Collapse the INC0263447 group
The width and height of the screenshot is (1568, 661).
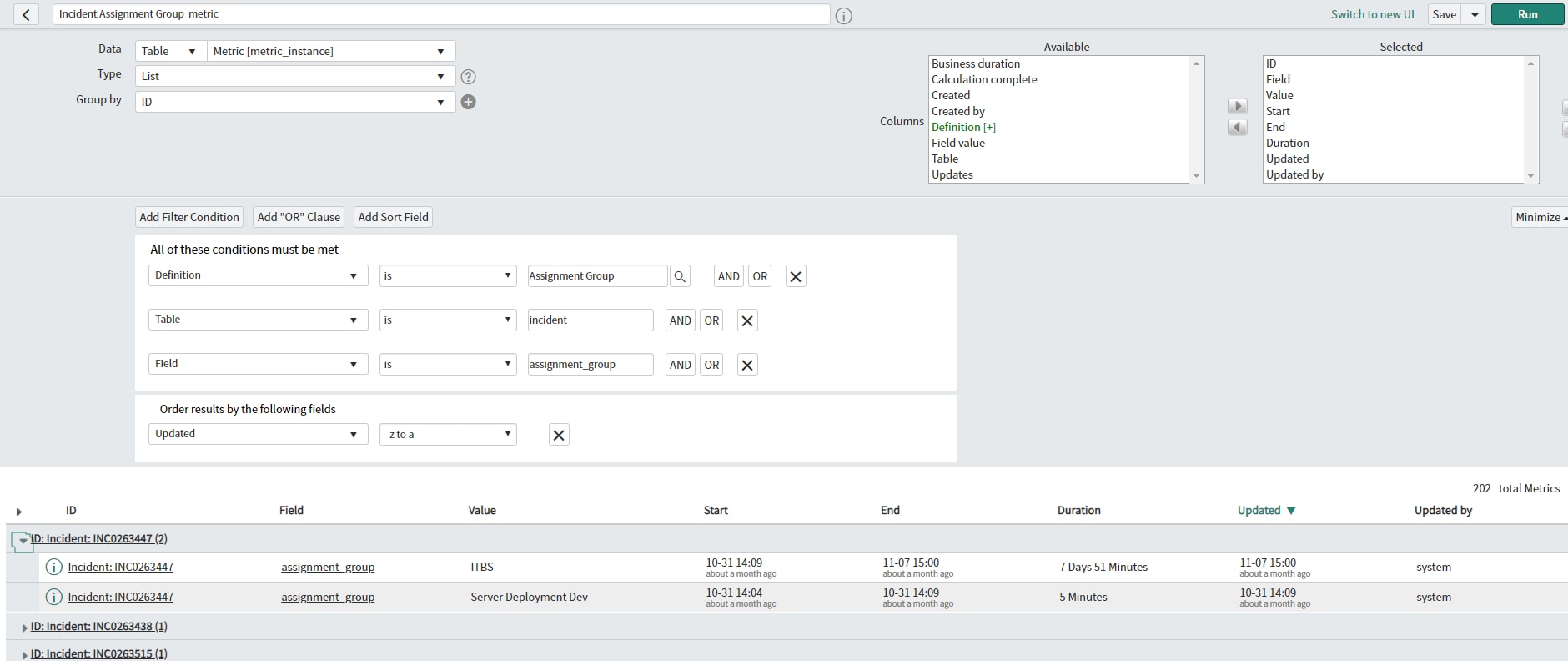(x=23, y=540)
